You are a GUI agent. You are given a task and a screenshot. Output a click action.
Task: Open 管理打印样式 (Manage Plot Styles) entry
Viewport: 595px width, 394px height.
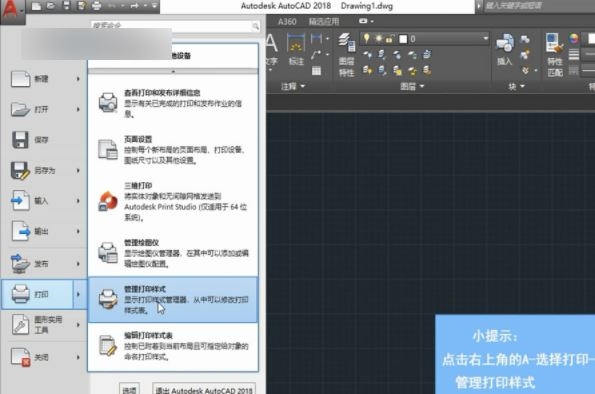(x=173, y=299)
